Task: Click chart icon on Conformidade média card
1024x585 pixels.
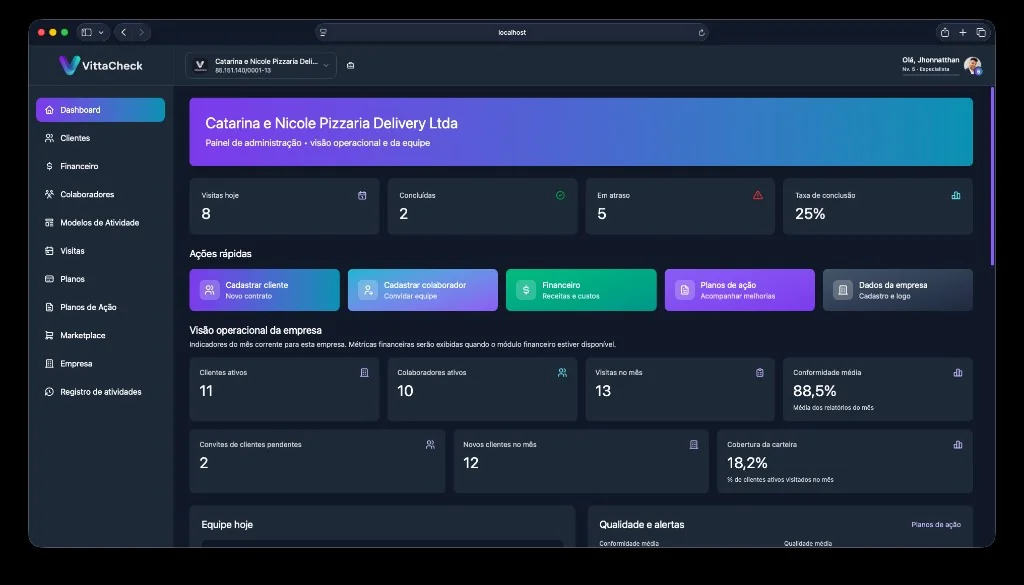Action: click(x=958, y=373)
